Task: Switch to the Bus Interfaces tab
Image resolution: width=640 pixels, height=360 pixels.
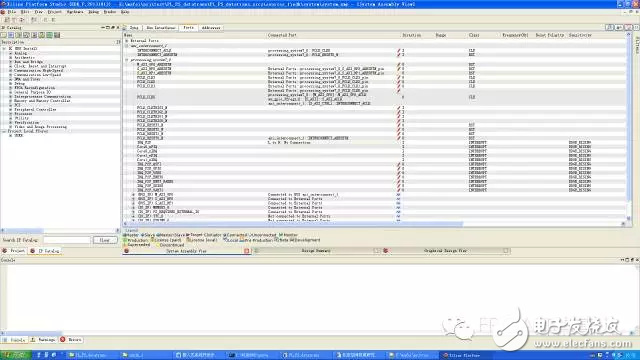Action: pyautogui.click(x=161, y=28)
